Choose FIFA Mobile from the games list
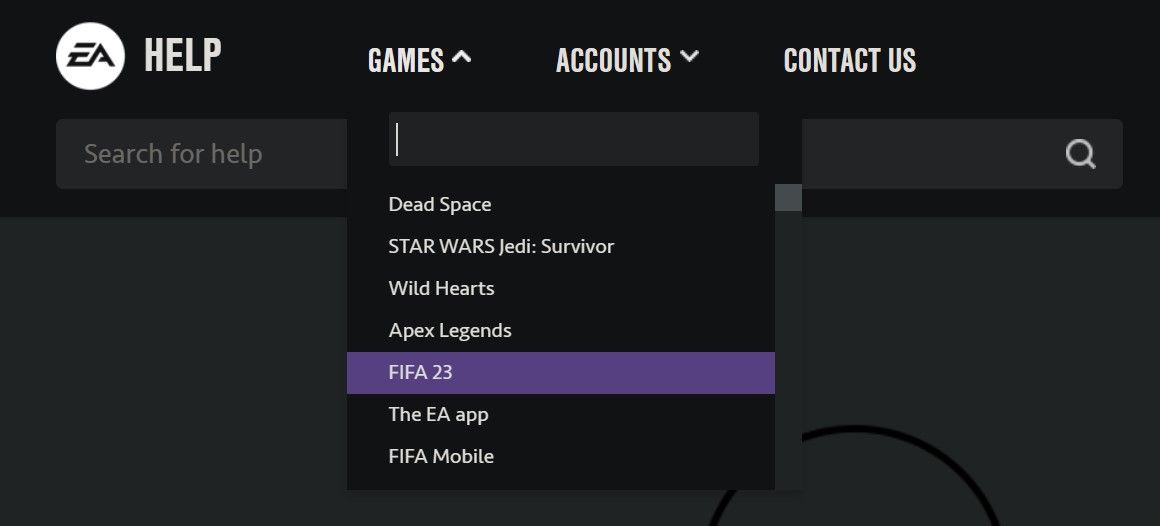The height and width of the screenshot is (526, 1160). (441, 457)
